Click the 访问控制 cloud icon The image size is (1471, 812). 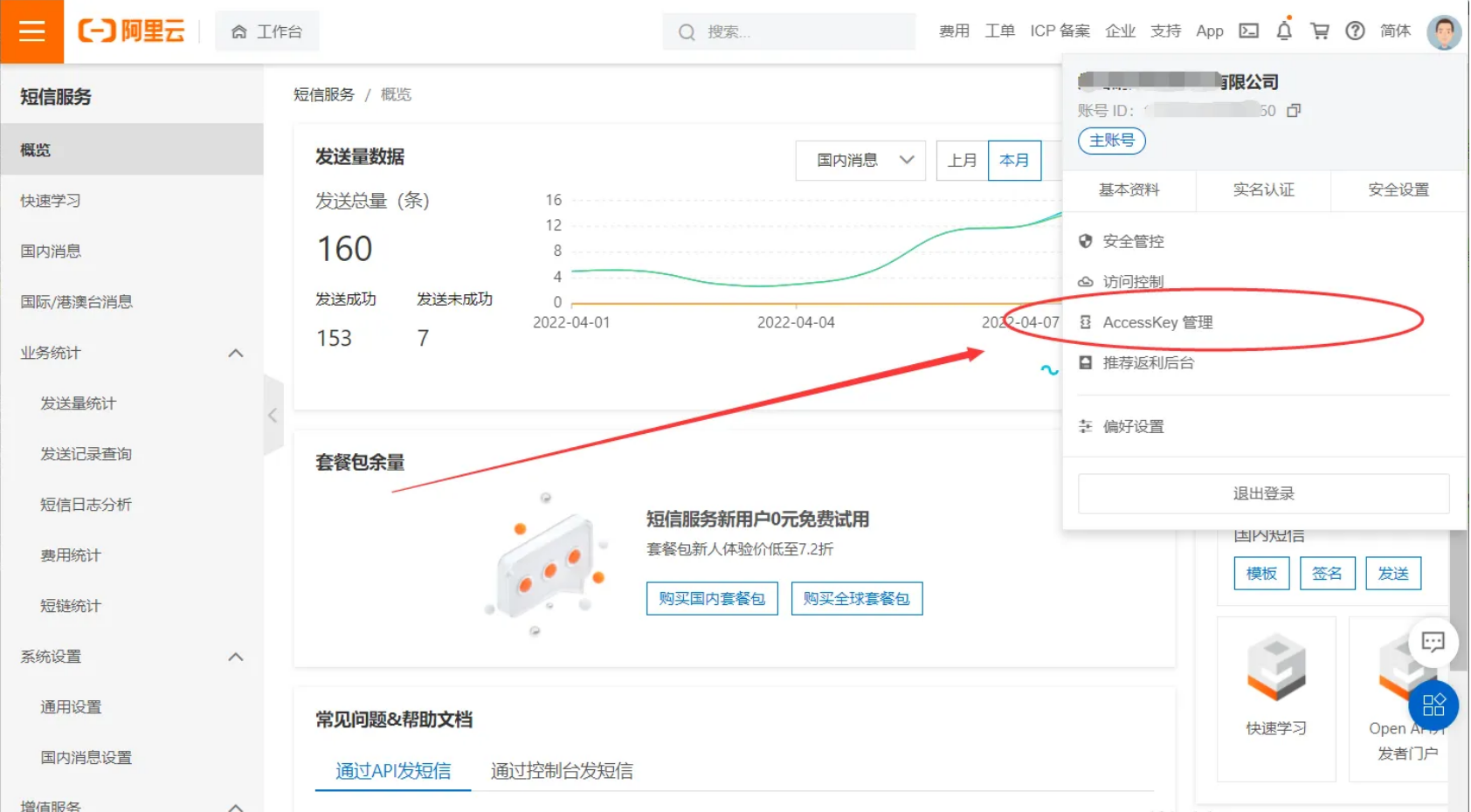1085,282
